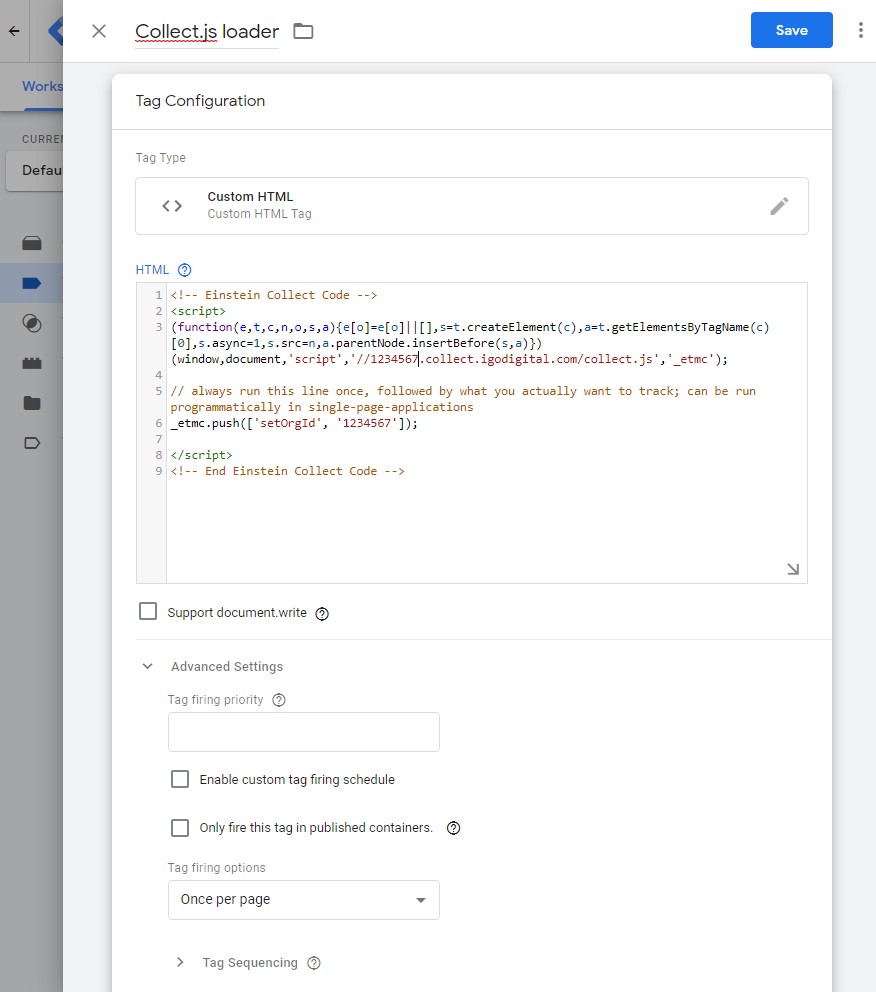Image resolution: width=876 pixels, height=992 pixels.
Task: Open the Folders icon in the sidebar
Action: 32,403
